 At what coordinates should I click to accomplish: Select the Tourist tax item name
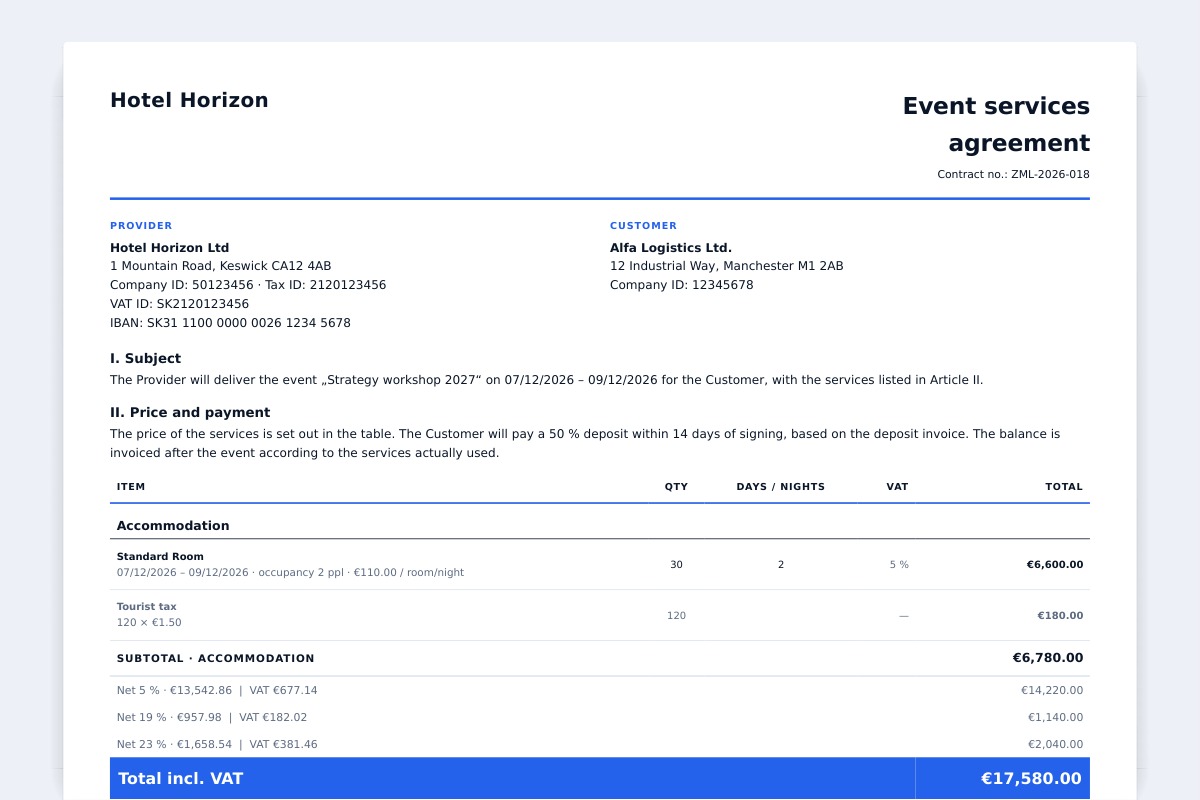pos(146,607)
